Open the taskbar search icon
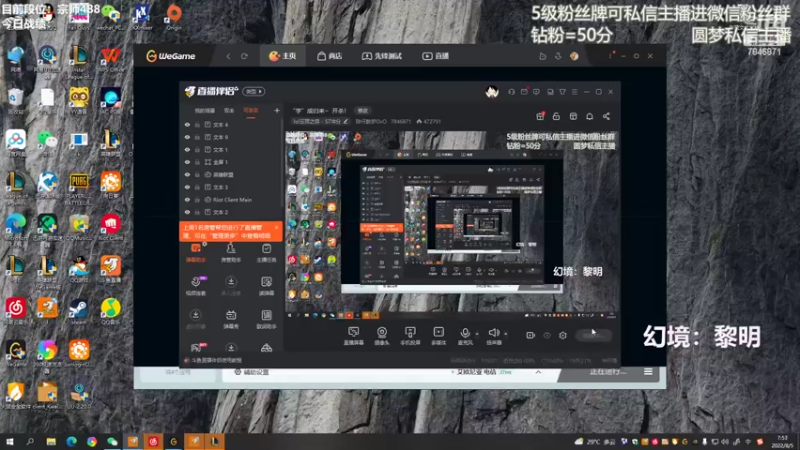 tap(30, 441)
